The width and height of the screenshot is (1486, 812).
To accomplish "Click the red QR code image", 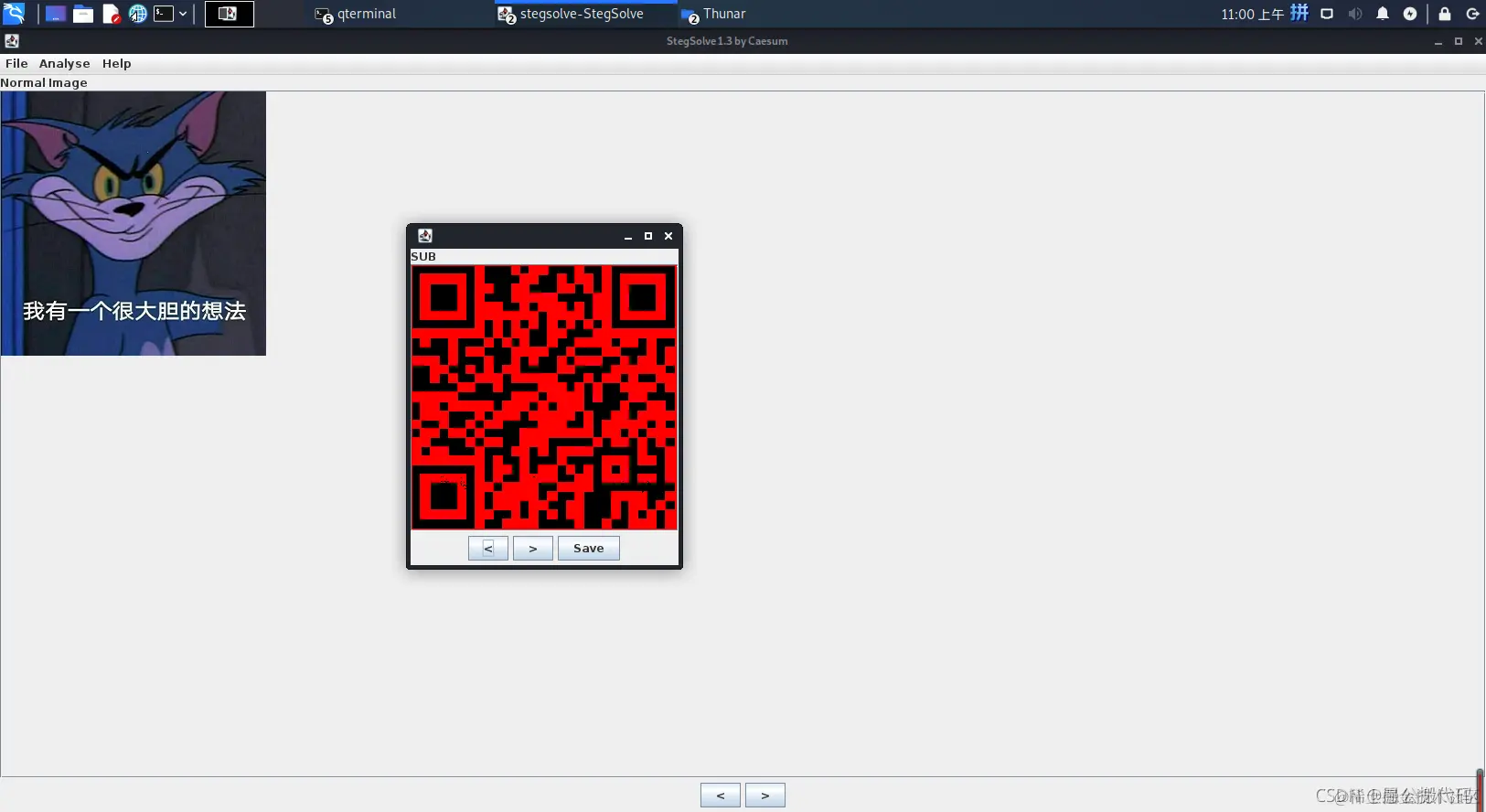I will [x=544, y=398].
